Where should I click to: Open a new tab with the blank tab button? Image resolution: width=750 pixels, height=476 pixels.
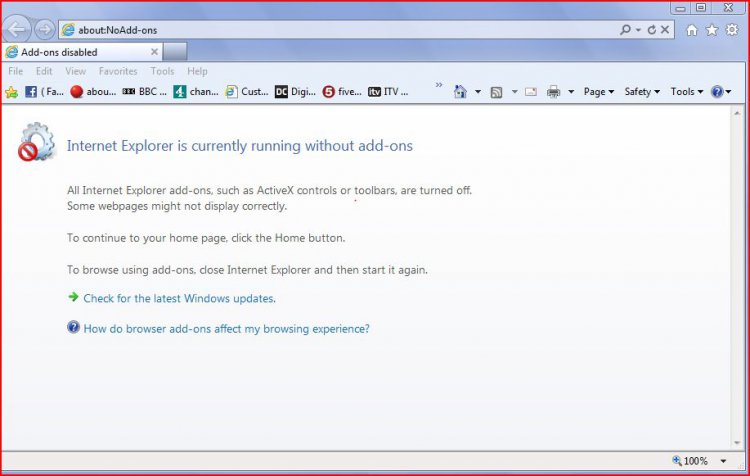(175, 52)
